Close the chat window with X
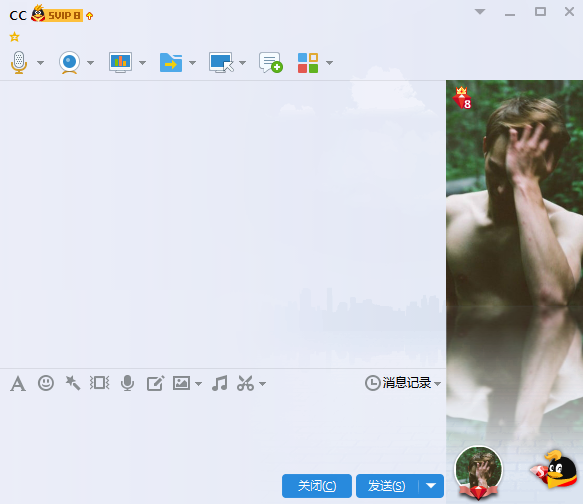Screen dimensions: 583x504 pos(569,12)
